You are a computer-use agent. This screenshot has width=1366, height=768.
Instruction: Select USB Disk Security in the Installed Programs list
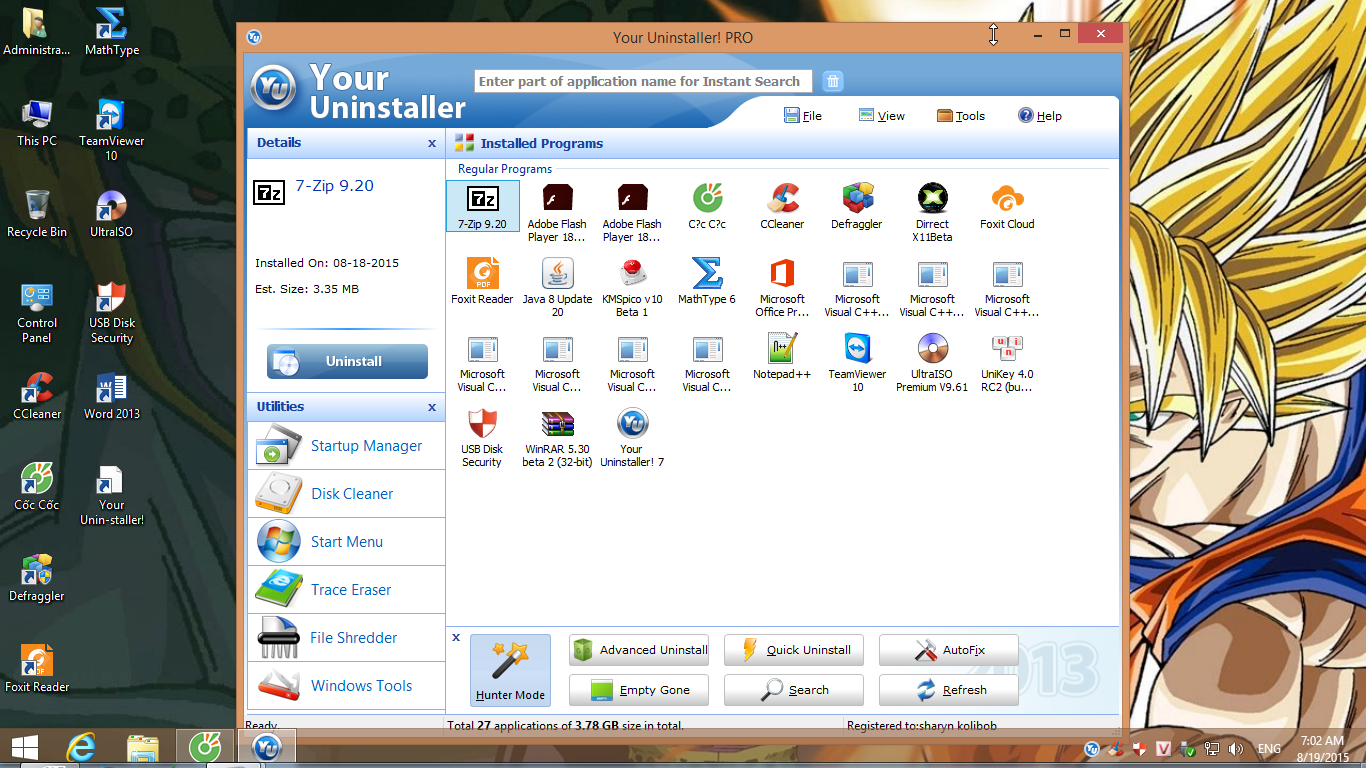tap(482, 437)
